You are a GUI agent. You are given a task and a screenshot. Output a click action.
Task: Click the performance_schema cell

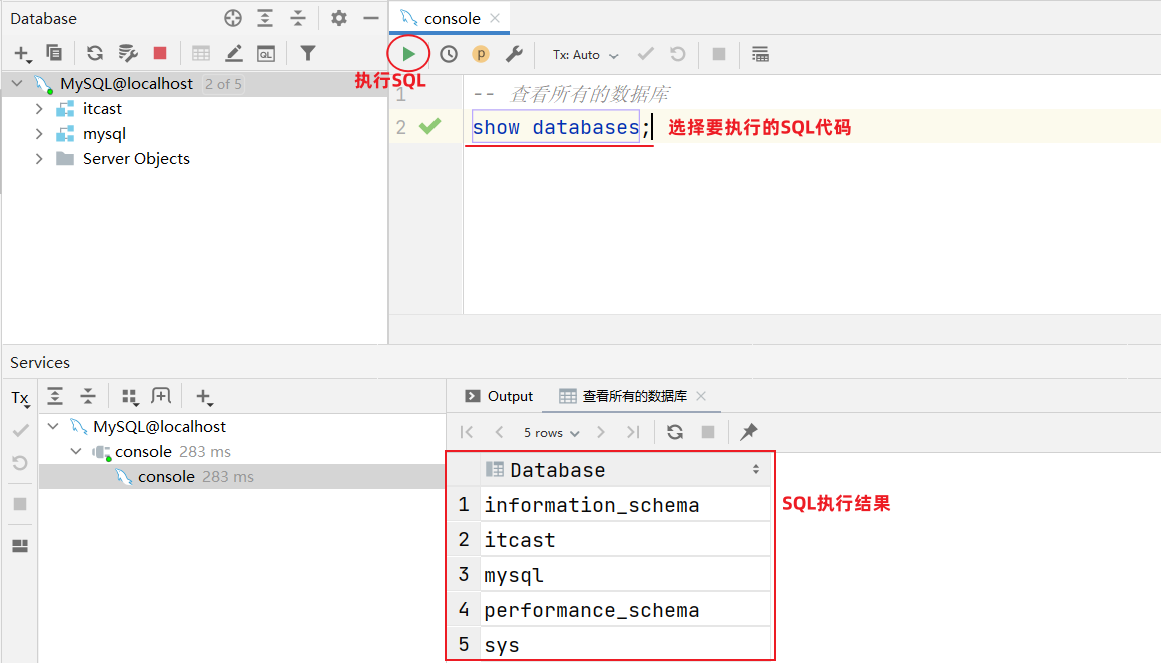pos(625,610)
